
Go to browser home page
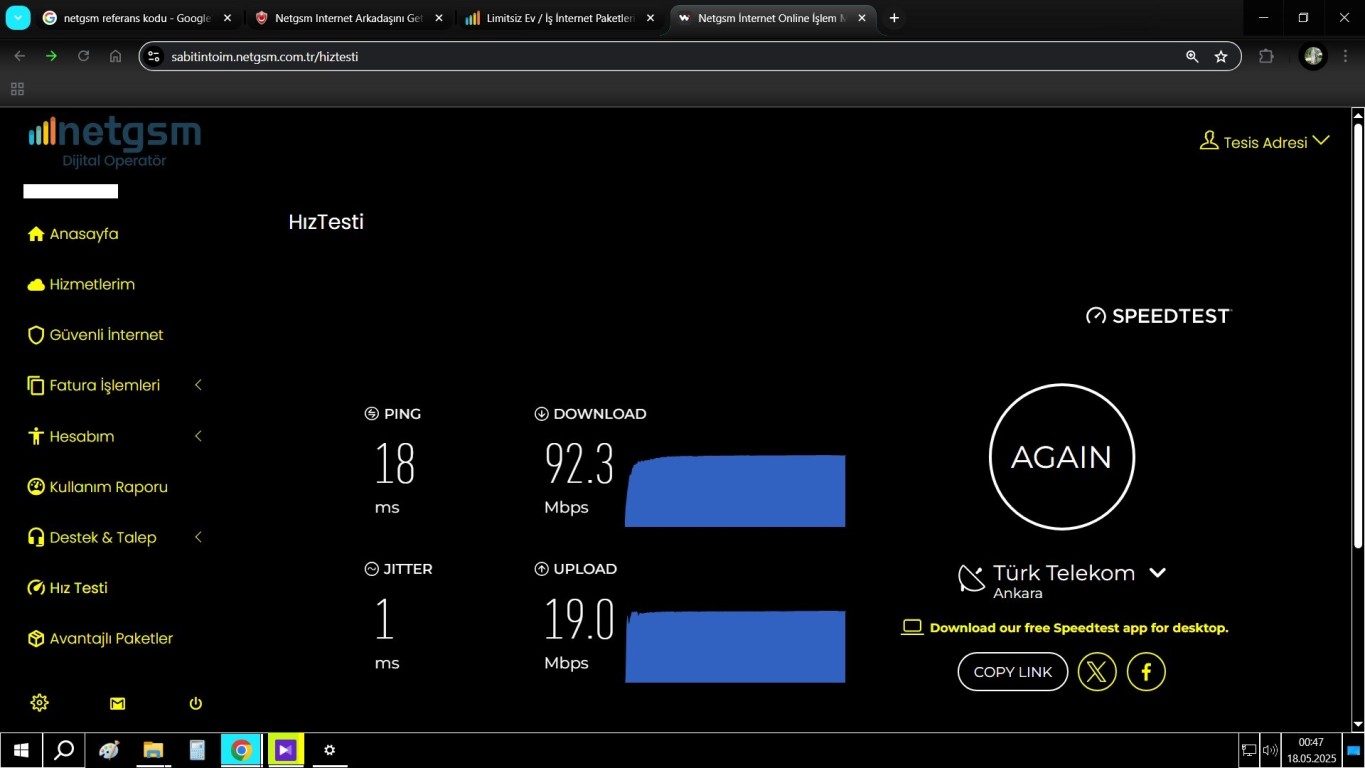(x=116, y=57)
